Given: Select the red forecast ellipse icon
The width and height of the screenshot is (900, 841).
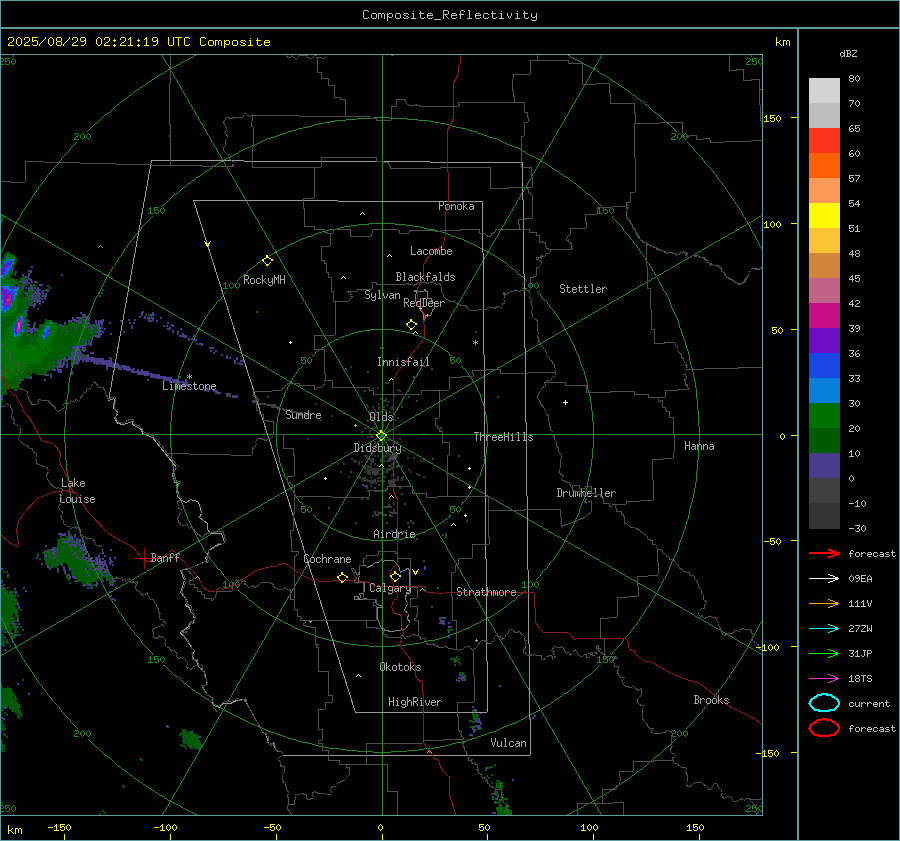Looking at the screenshot, I should click(x=824, y=728).
